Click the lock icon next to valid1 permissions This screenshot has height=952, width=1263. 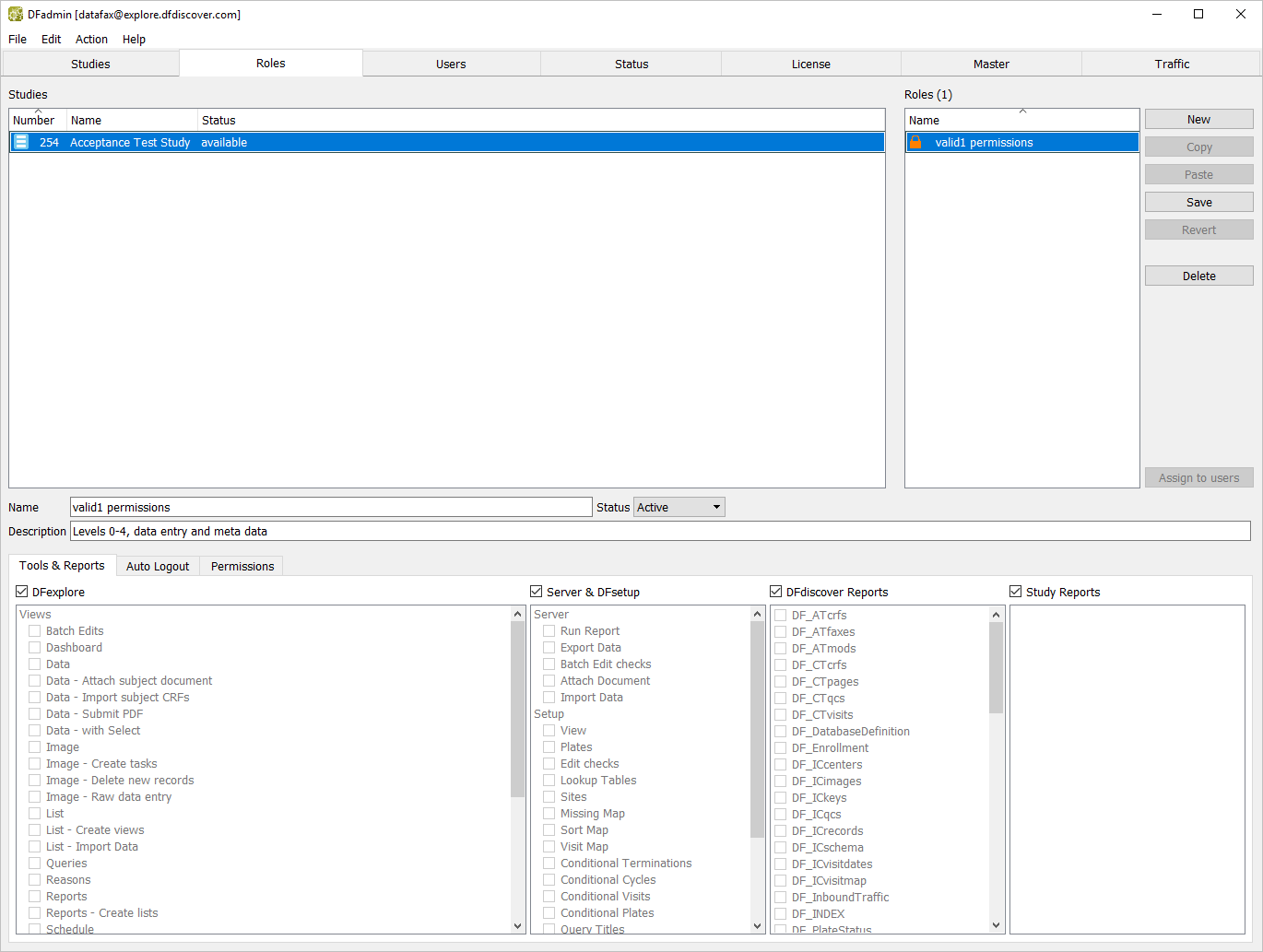[915, 142]
